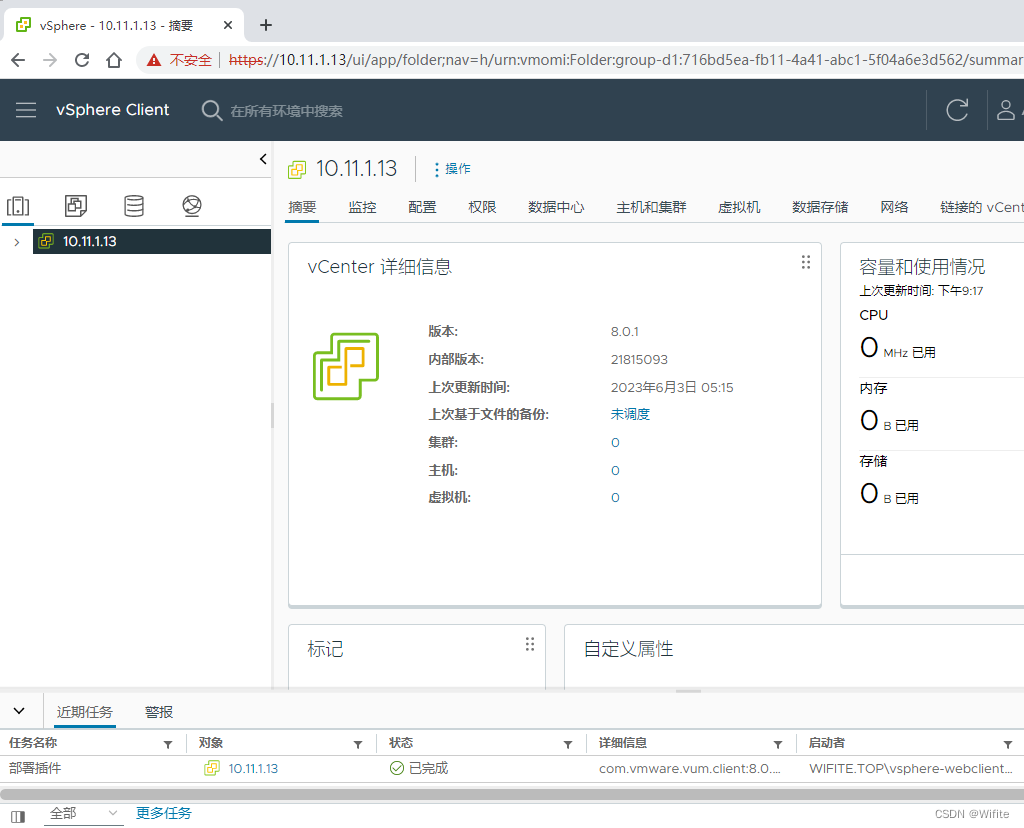Open the 数据中心 tab
This screenshot has height=828, width=1024.
[556, 207]
